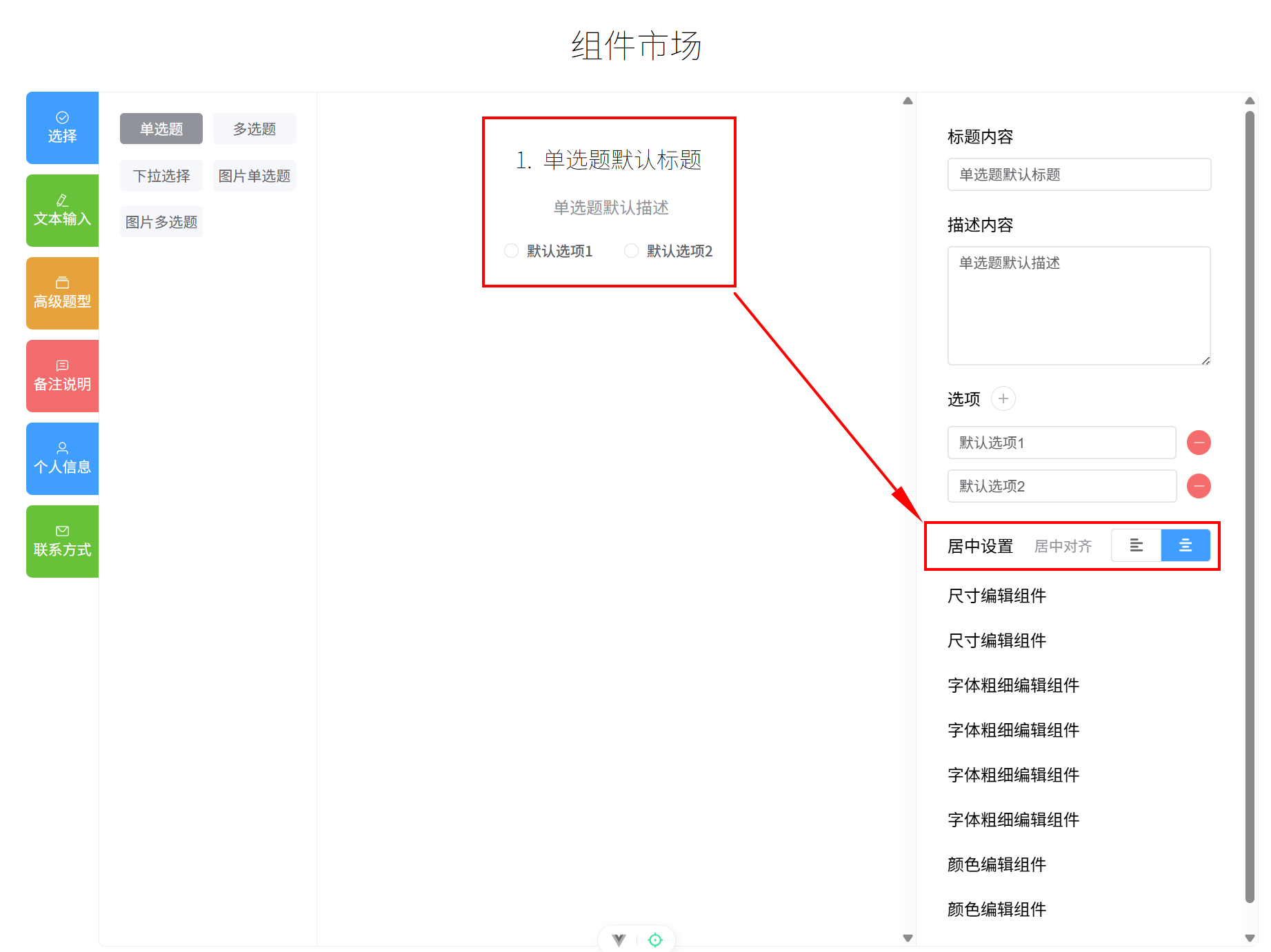
Task: Select the 下拉选择 component button
Action: (161, 176)
